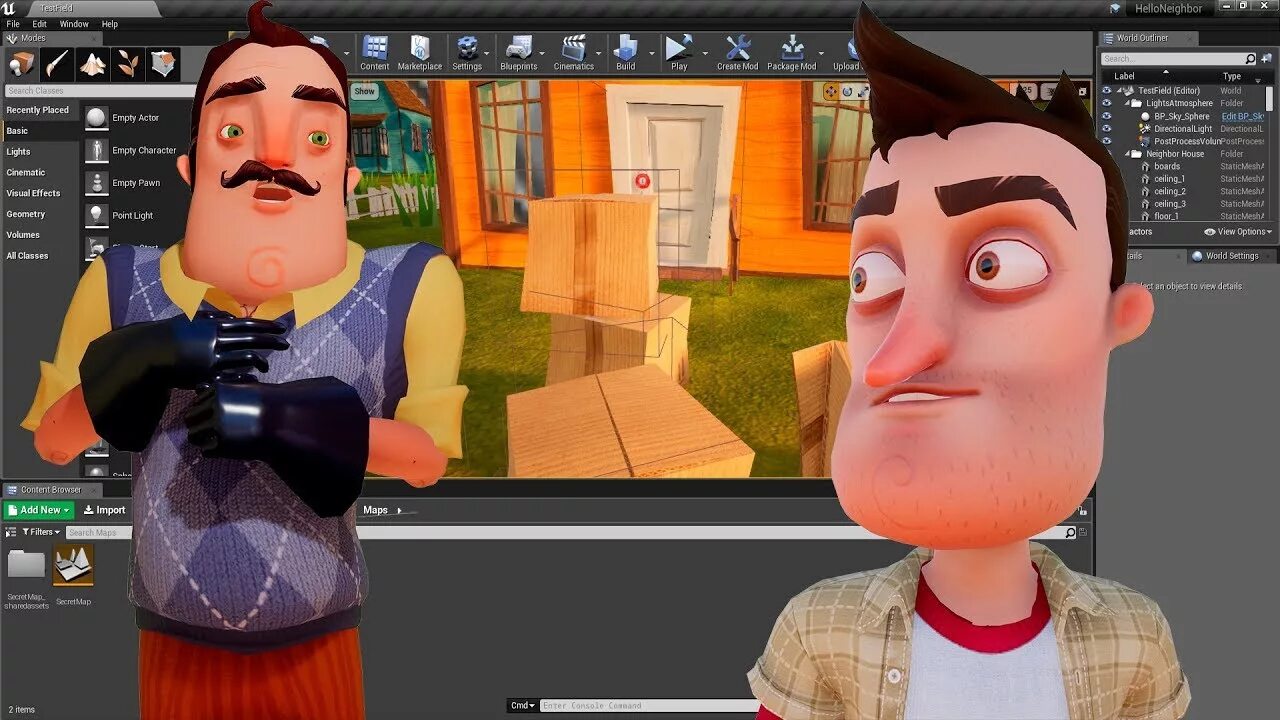Open the SecretMap_sharedassets folder
Image resolution: width=1280 pixels, height=720 pixels.
point(26,565)
